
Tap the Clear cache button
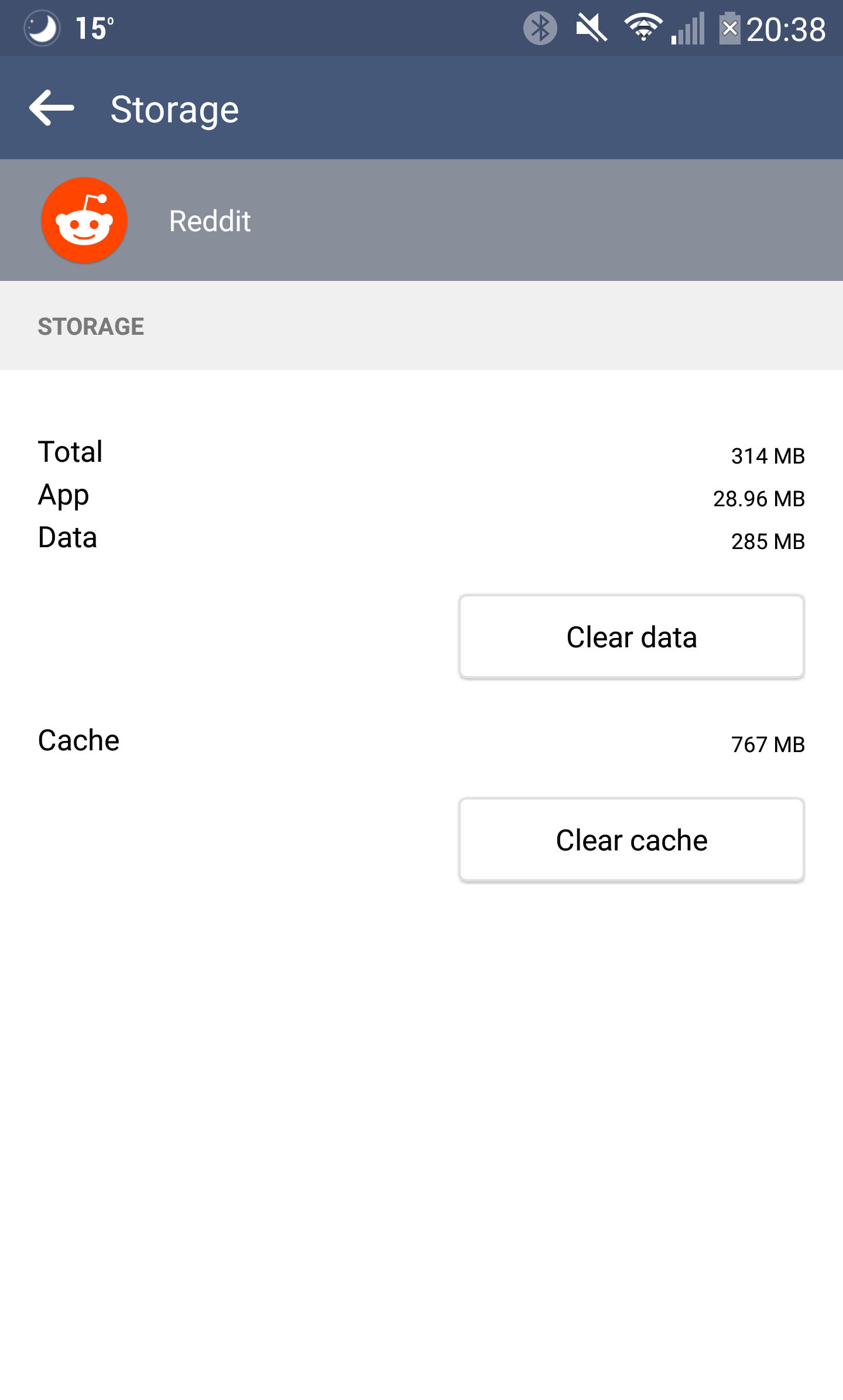632,840
